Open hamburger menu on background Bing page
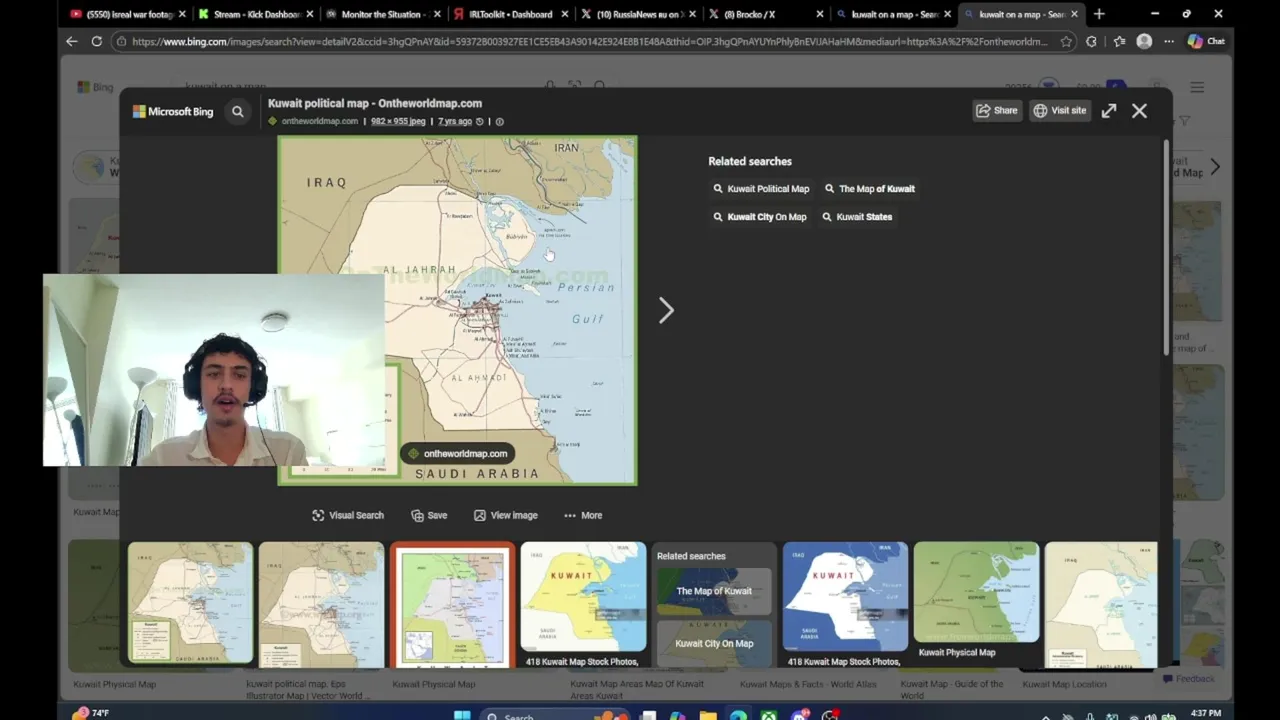 1197,88
